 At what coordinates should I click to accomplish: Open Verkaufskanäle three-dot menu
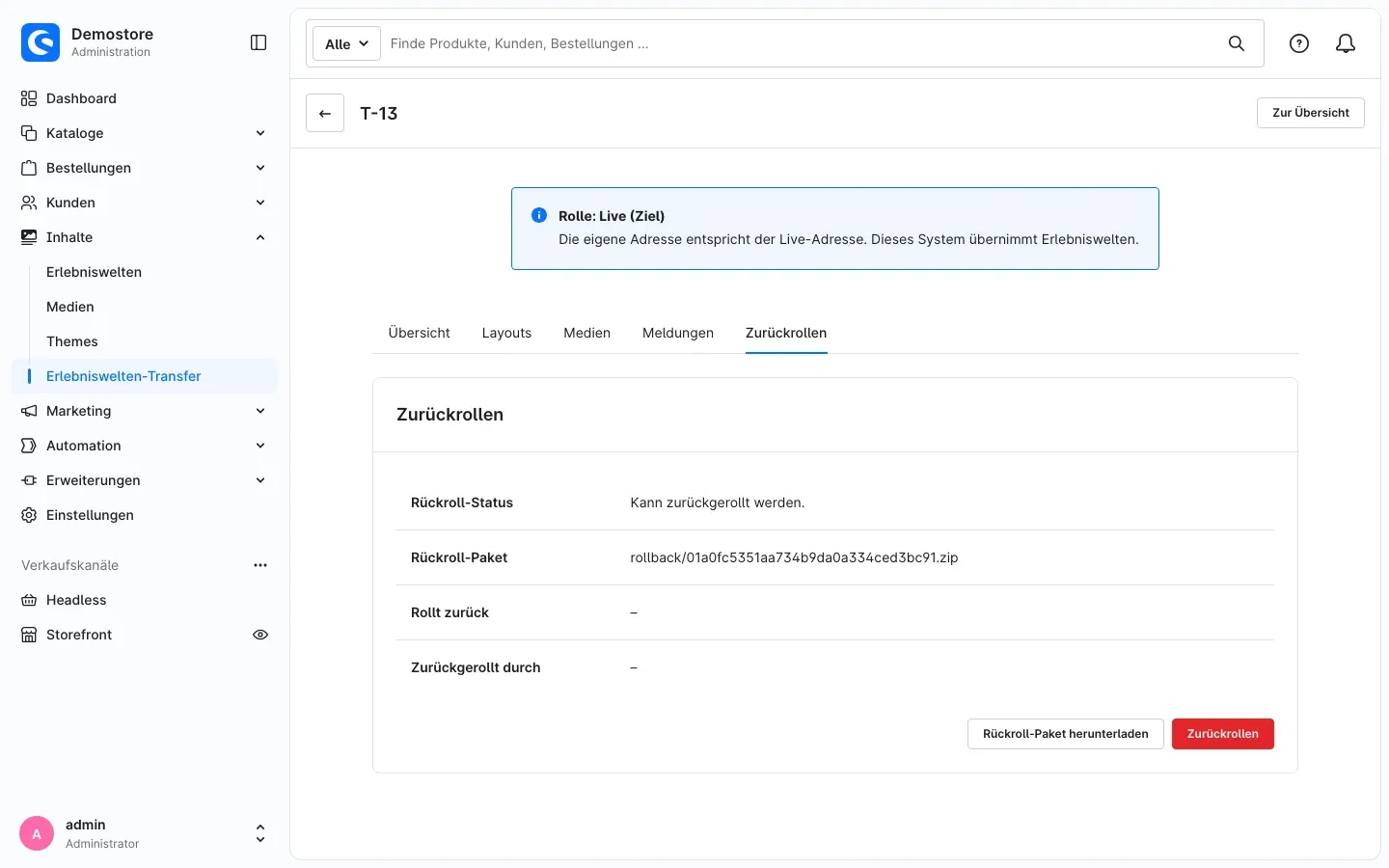tap(260, 565)
